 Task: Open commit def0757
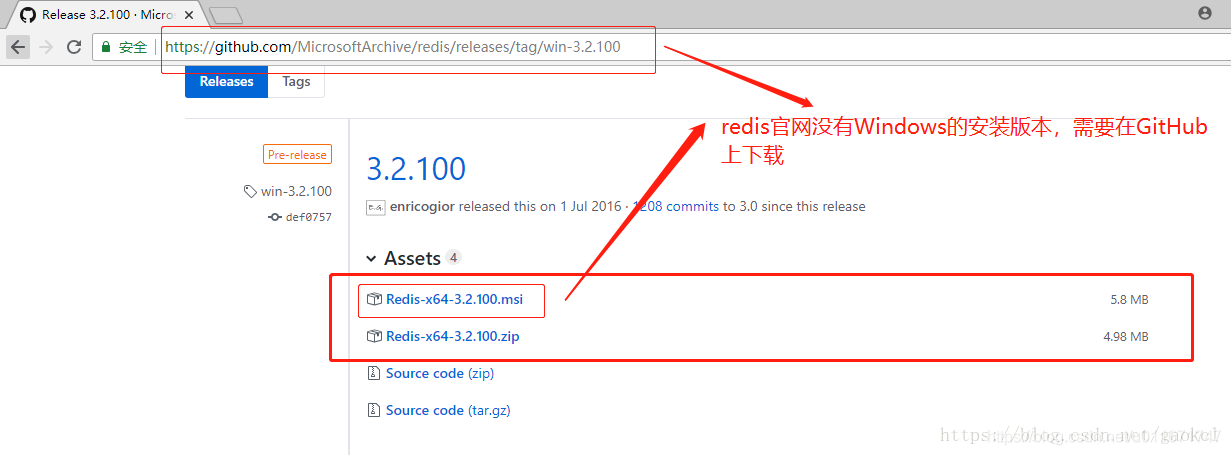point(308,217)
